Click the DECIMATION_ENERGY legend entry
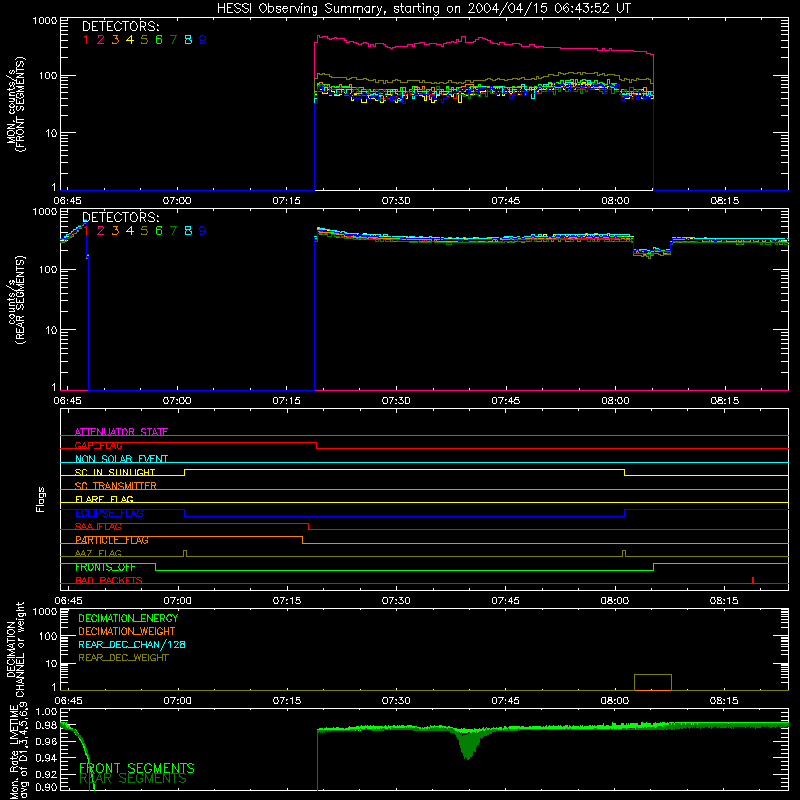Viewport: 800px width, 800px height. 128,618
